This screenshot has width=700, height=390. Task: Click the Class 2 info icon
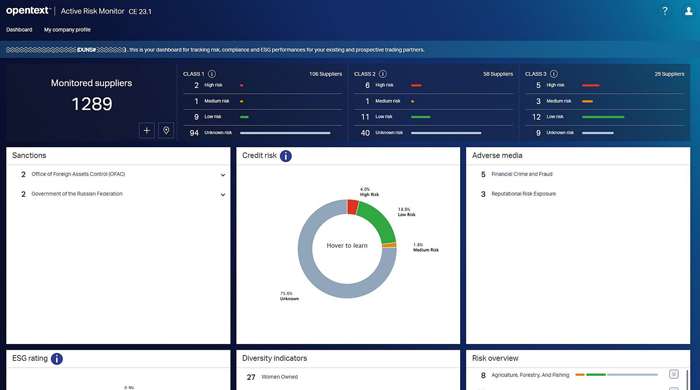pos(383,74)
